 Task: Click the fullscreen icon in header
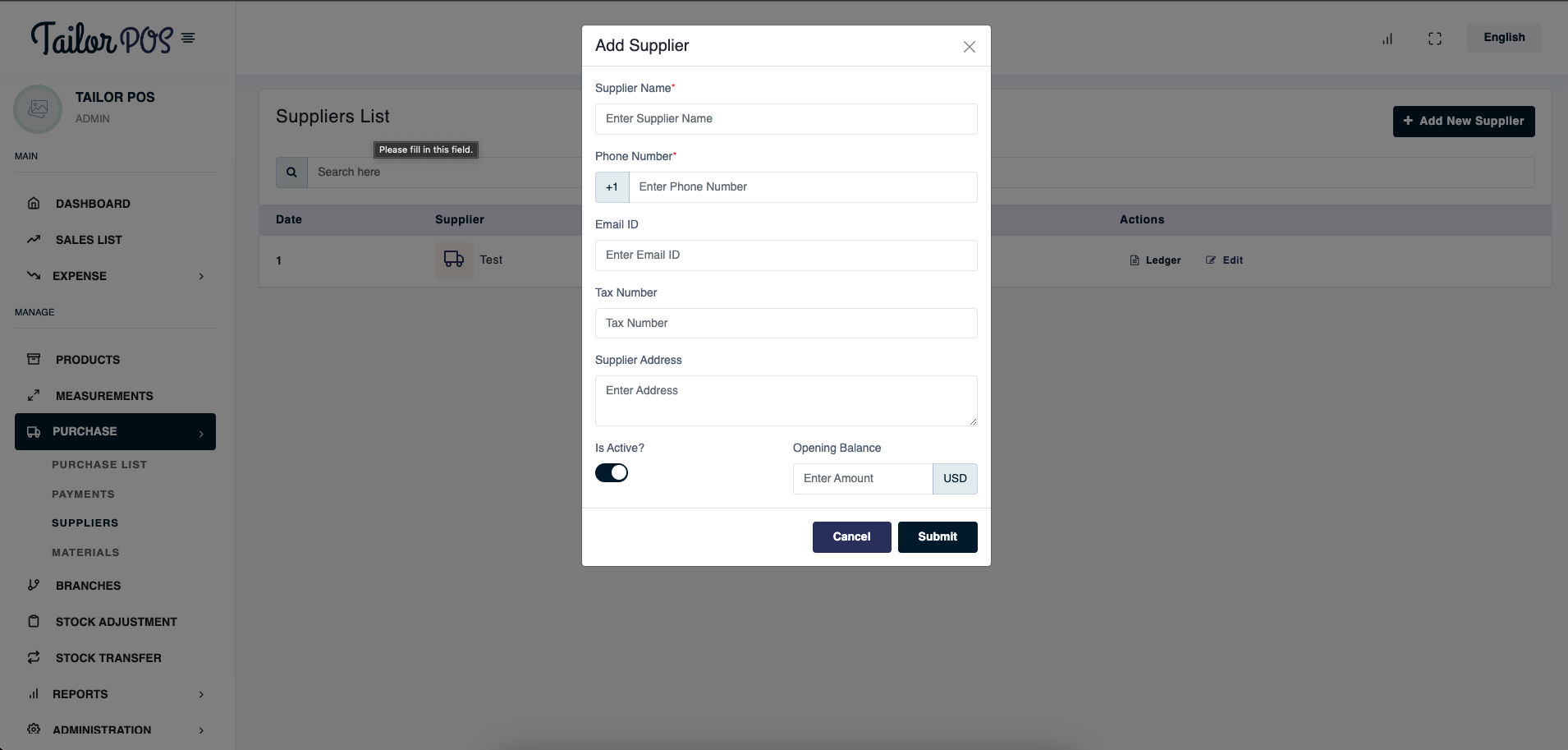tap(1435, 39)
